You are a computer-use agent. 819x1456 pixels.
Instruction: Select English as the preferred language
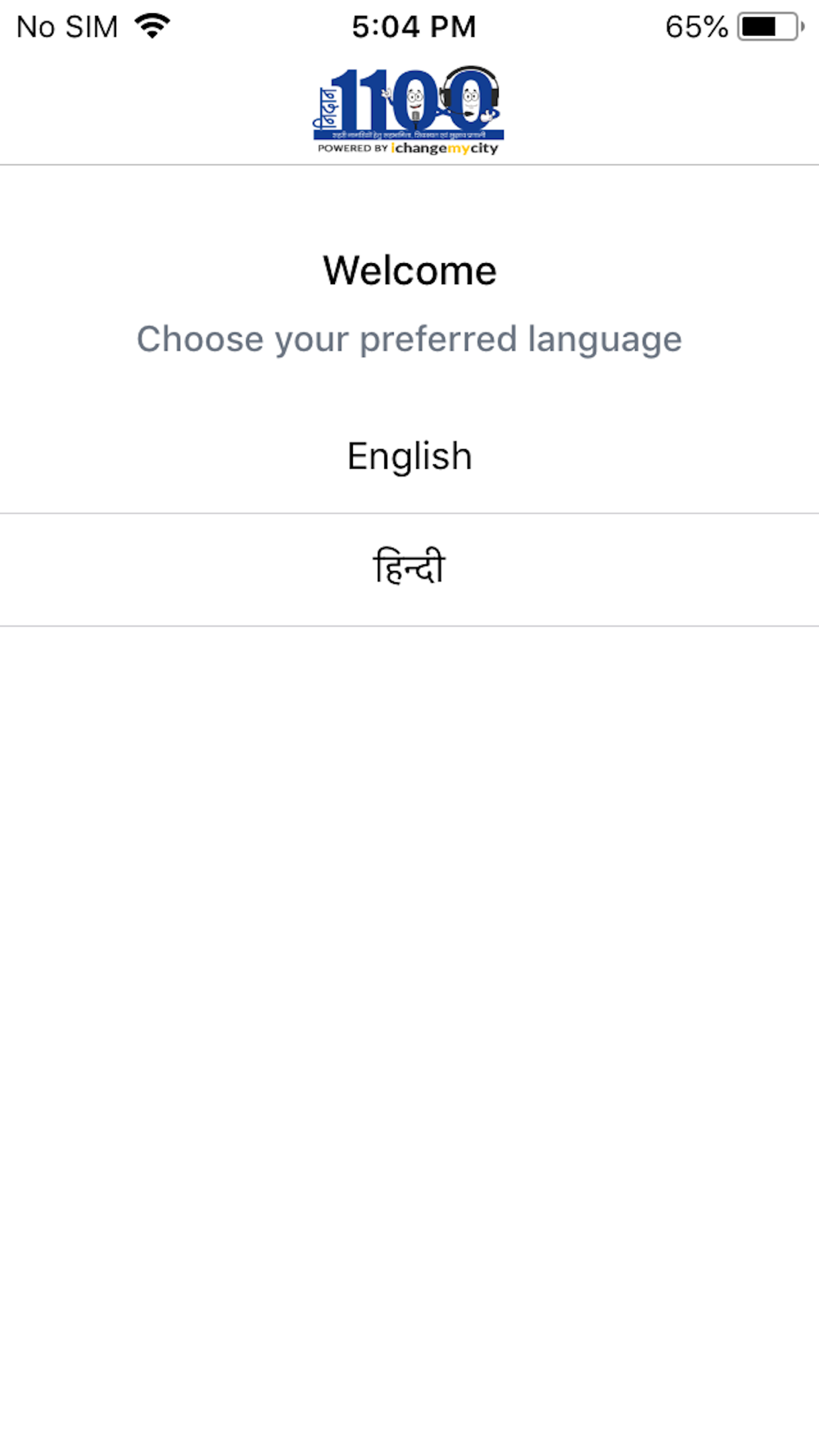tap(409, 457)
